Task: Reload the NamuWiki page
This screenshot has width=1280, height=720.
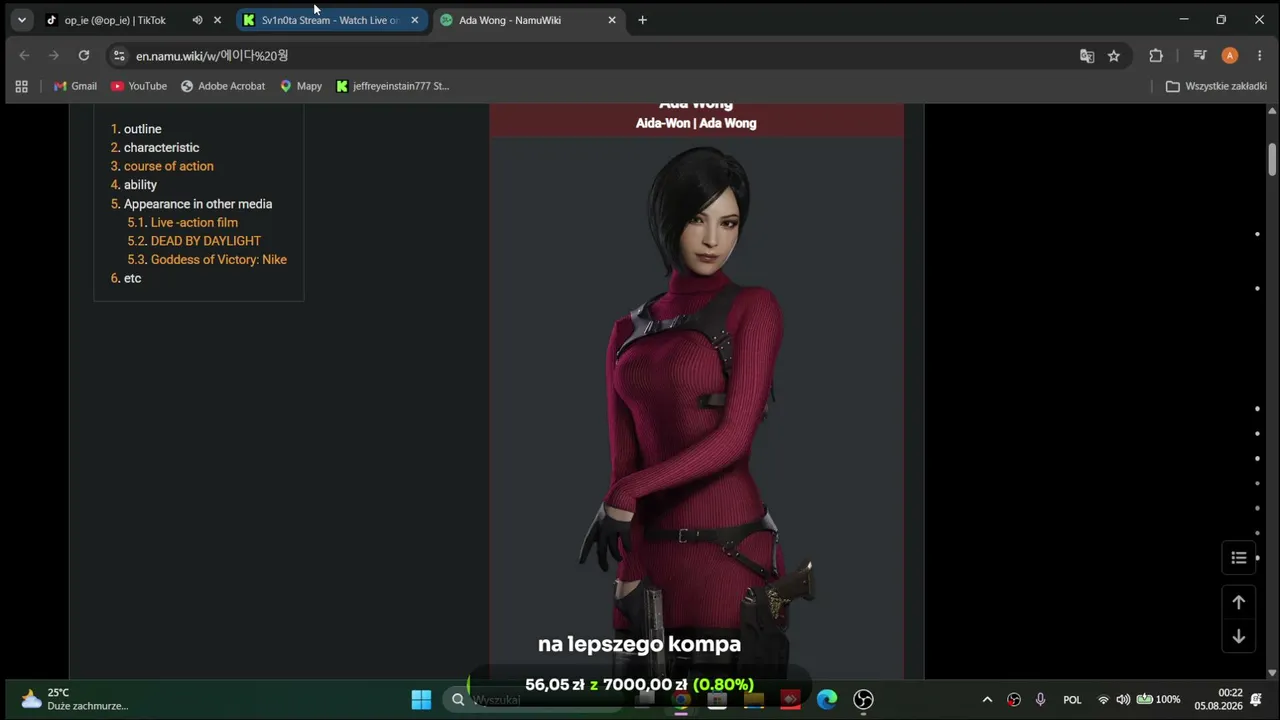Action: (84, 56)
